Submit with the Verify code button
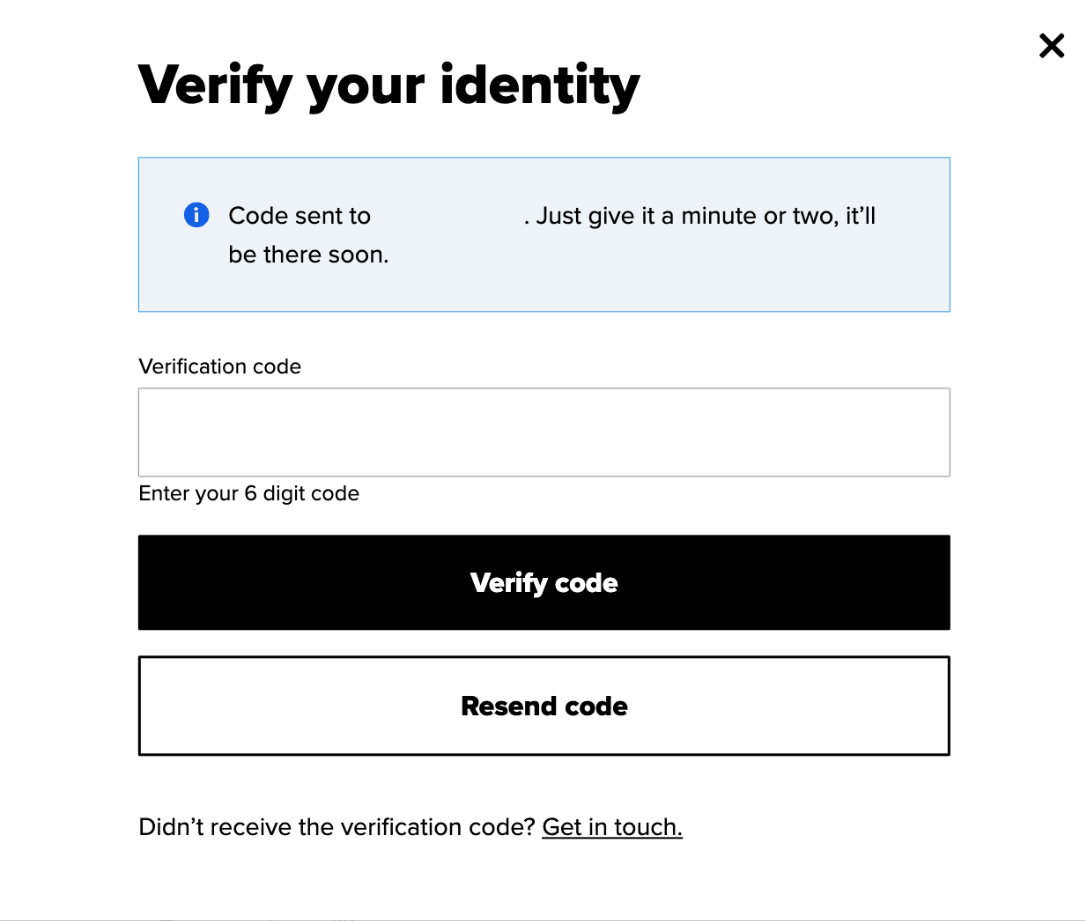Viewport: 1085px width, 921px height. coord(544,582)
